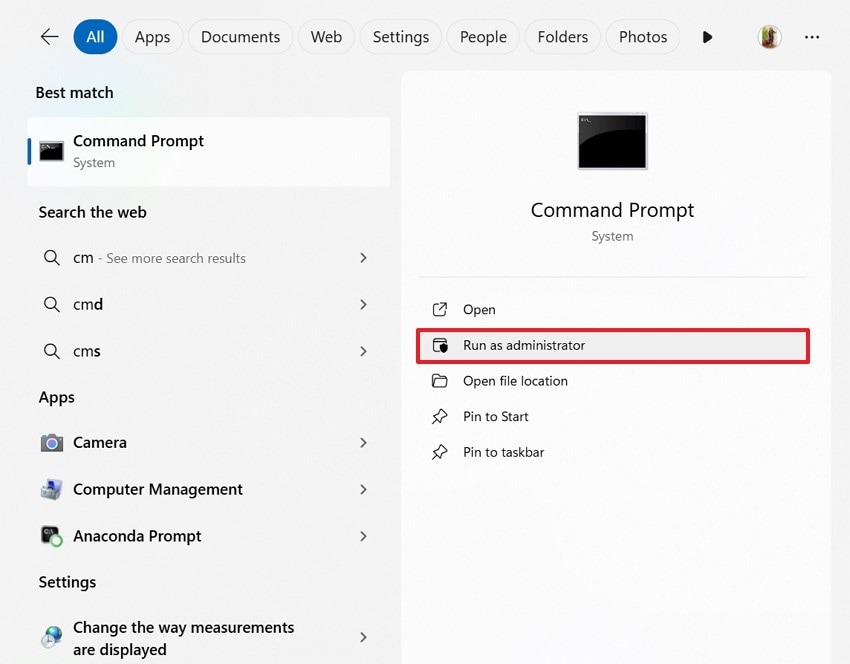Switch to the Apps filter tab
The width and height of the screenshot is (850, 664).
152,37
